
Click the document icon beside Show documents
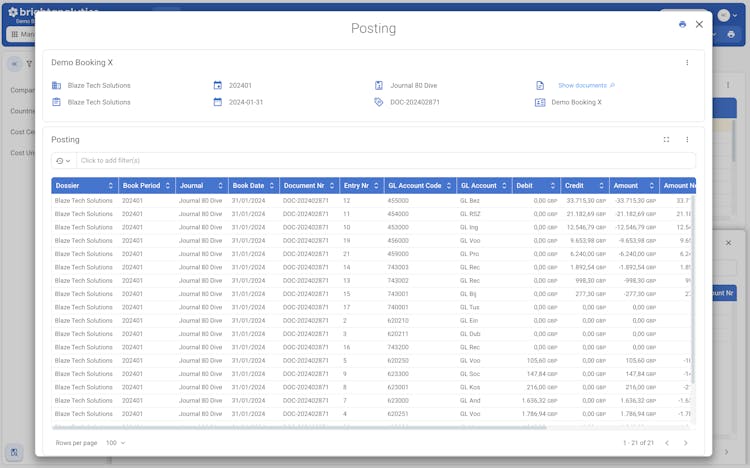[x=540, y=86]
